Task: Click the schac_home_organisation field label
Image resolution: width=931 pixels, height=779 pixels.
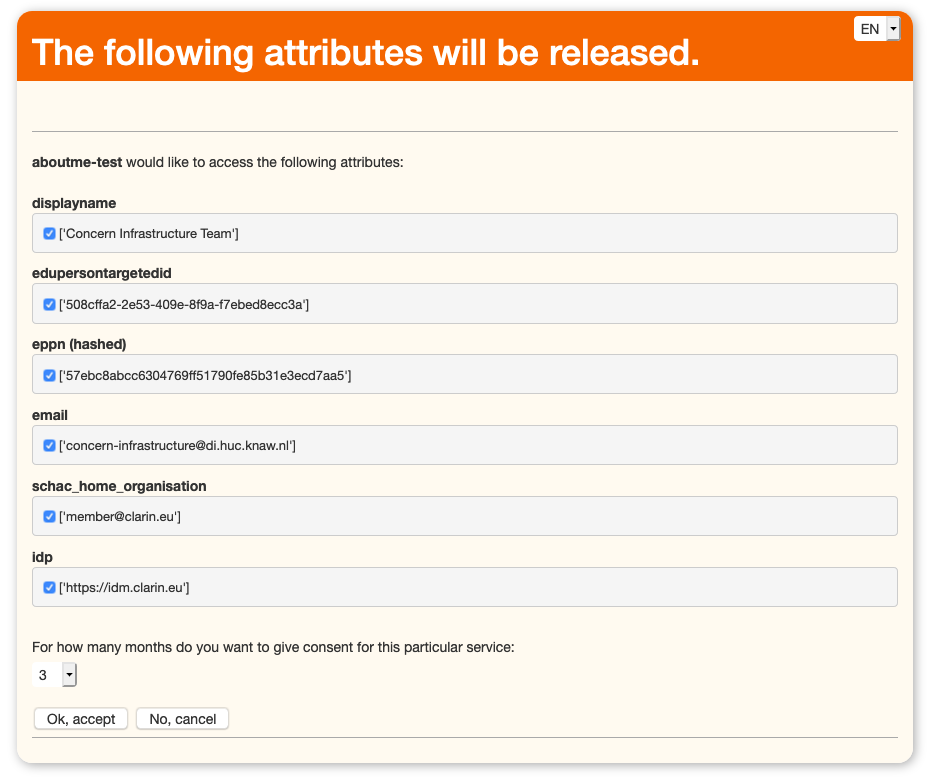Action: coord(119,486)
